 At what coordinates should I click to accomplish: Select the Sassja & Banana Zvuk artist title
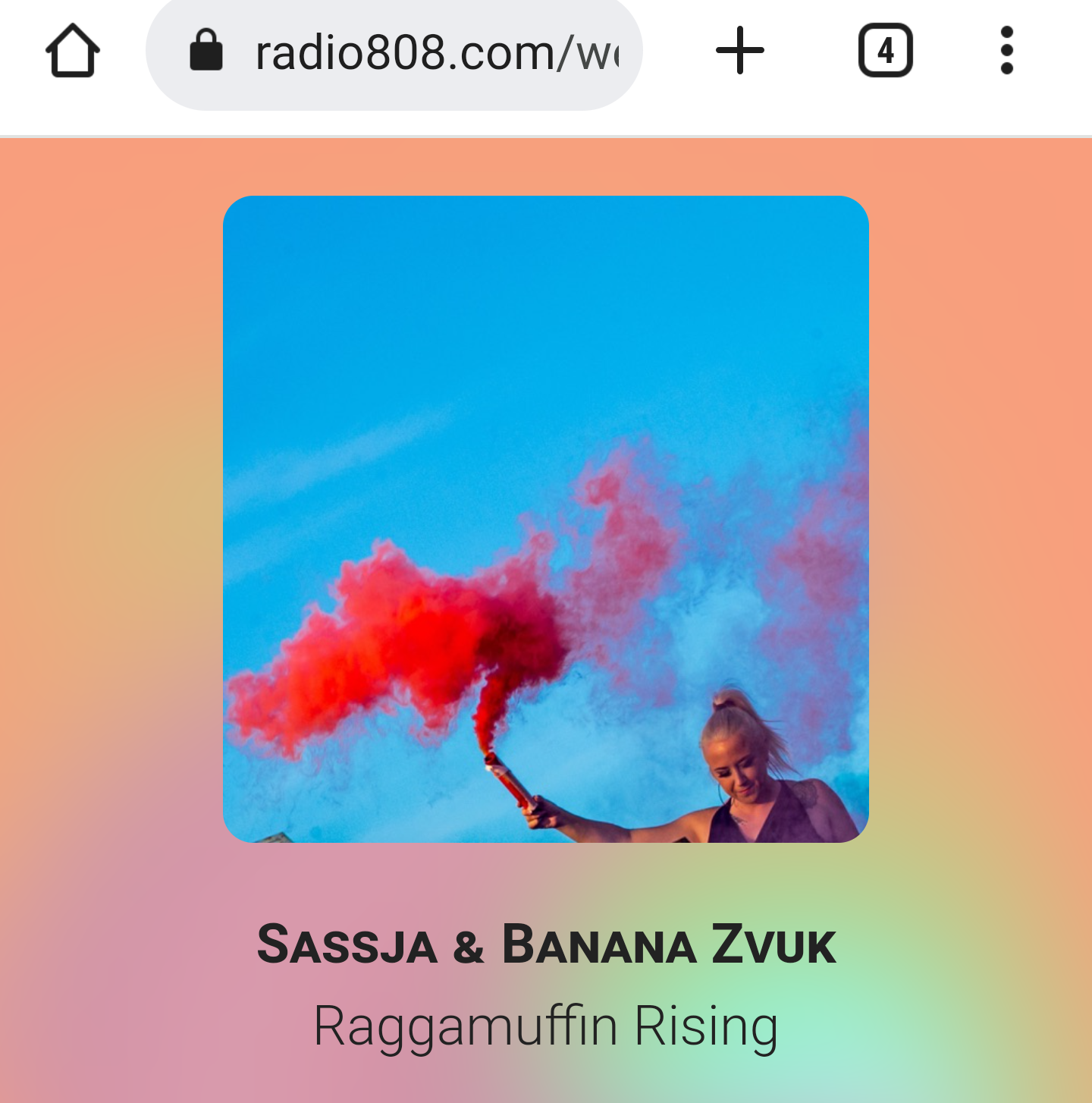tap(546, 944)
